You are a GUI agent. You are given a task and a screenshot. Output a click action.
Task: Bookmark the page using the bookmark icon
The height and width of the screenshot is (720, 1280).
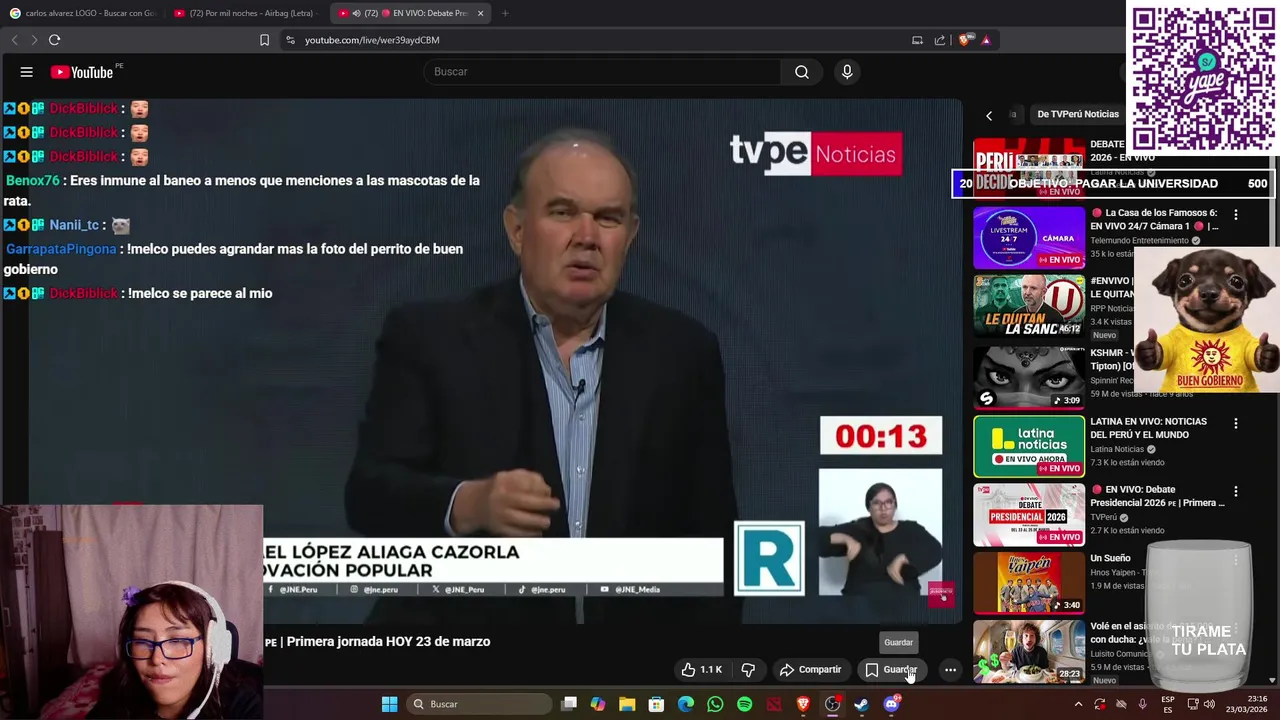264,40
